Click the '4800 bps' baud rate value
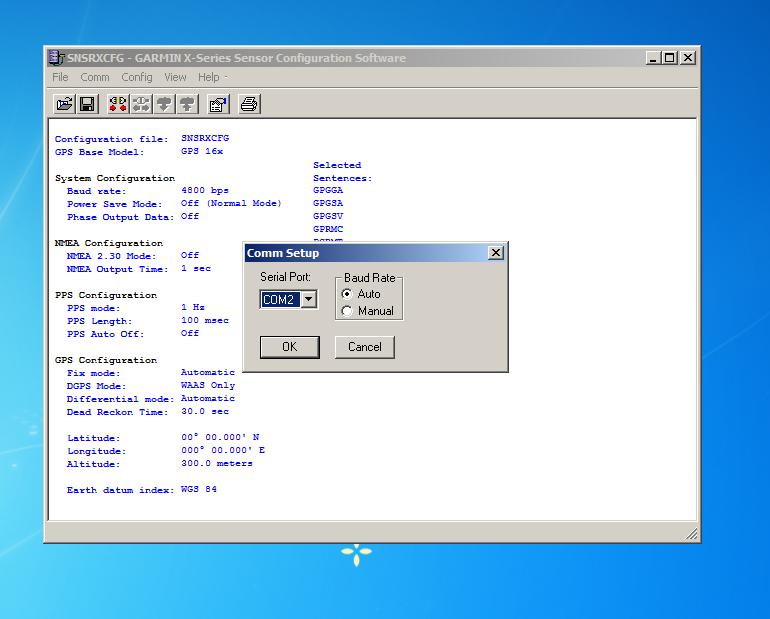The width and height of the screenshot is (770, 619). click(205, 190)
